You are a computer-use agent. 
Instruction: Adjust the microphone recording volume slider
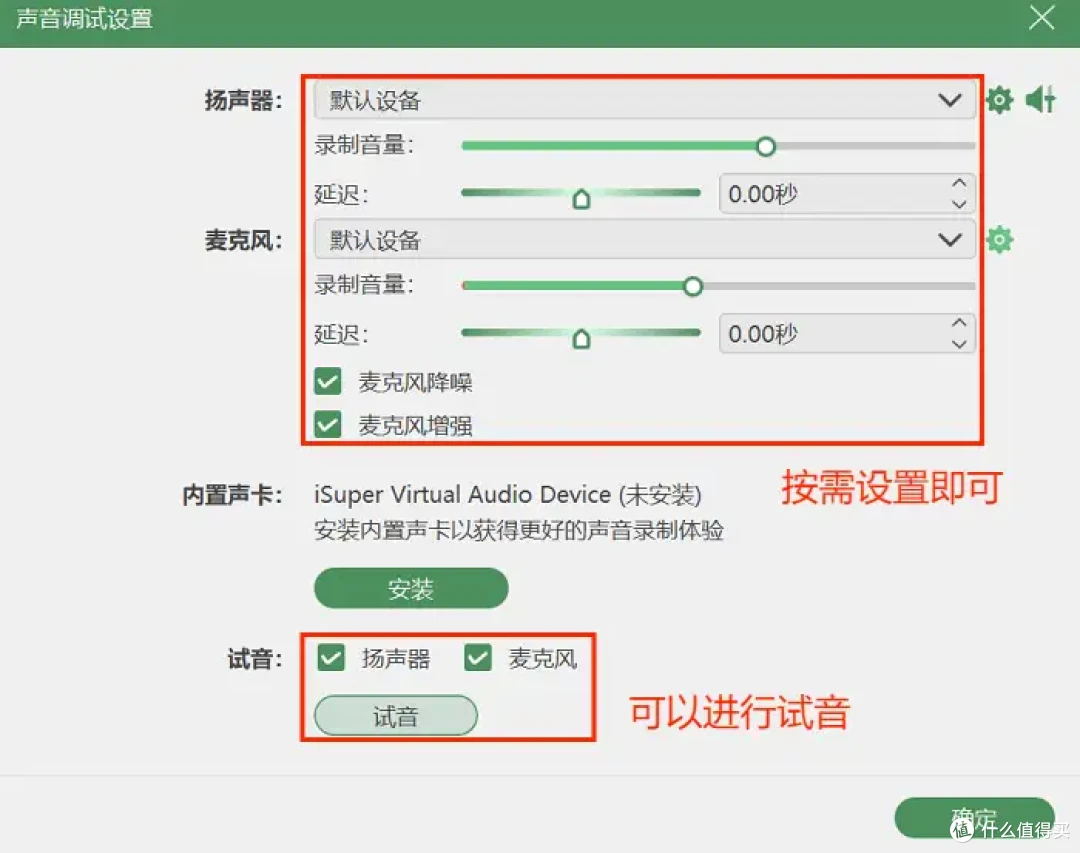point(693,286)
